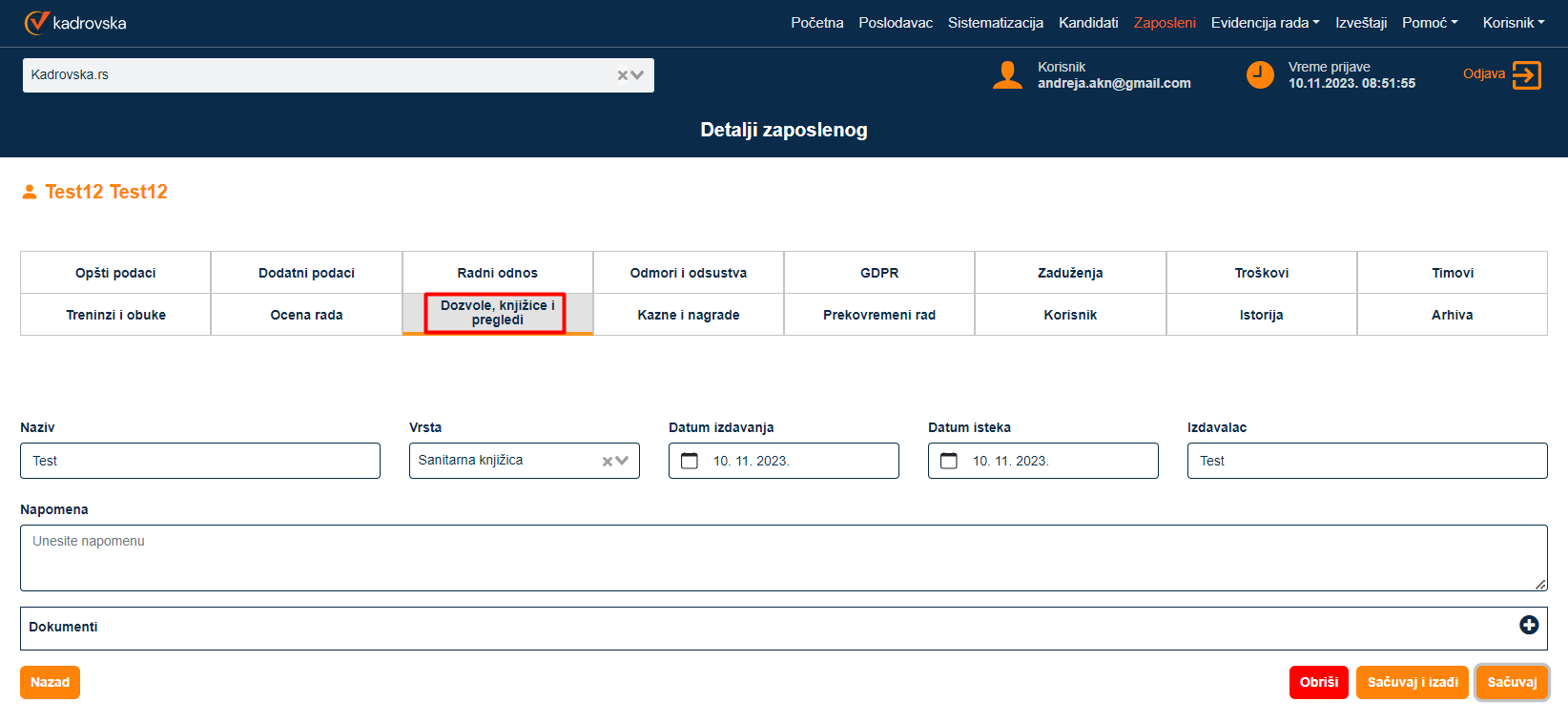Click the red Obriši button
The width and height of the screenshot is (1568, 723).
[x=1318, y=682]
